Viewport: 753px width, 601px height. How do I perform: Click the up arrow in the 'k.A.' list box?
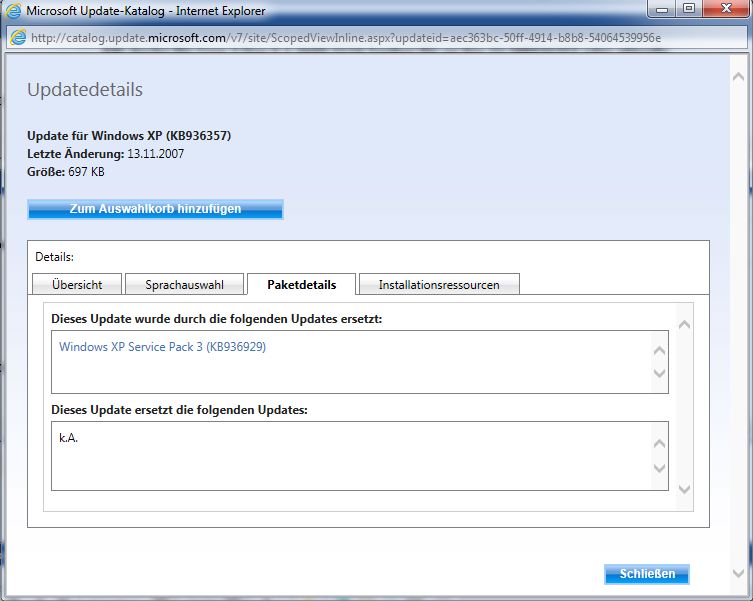(660, 443)
